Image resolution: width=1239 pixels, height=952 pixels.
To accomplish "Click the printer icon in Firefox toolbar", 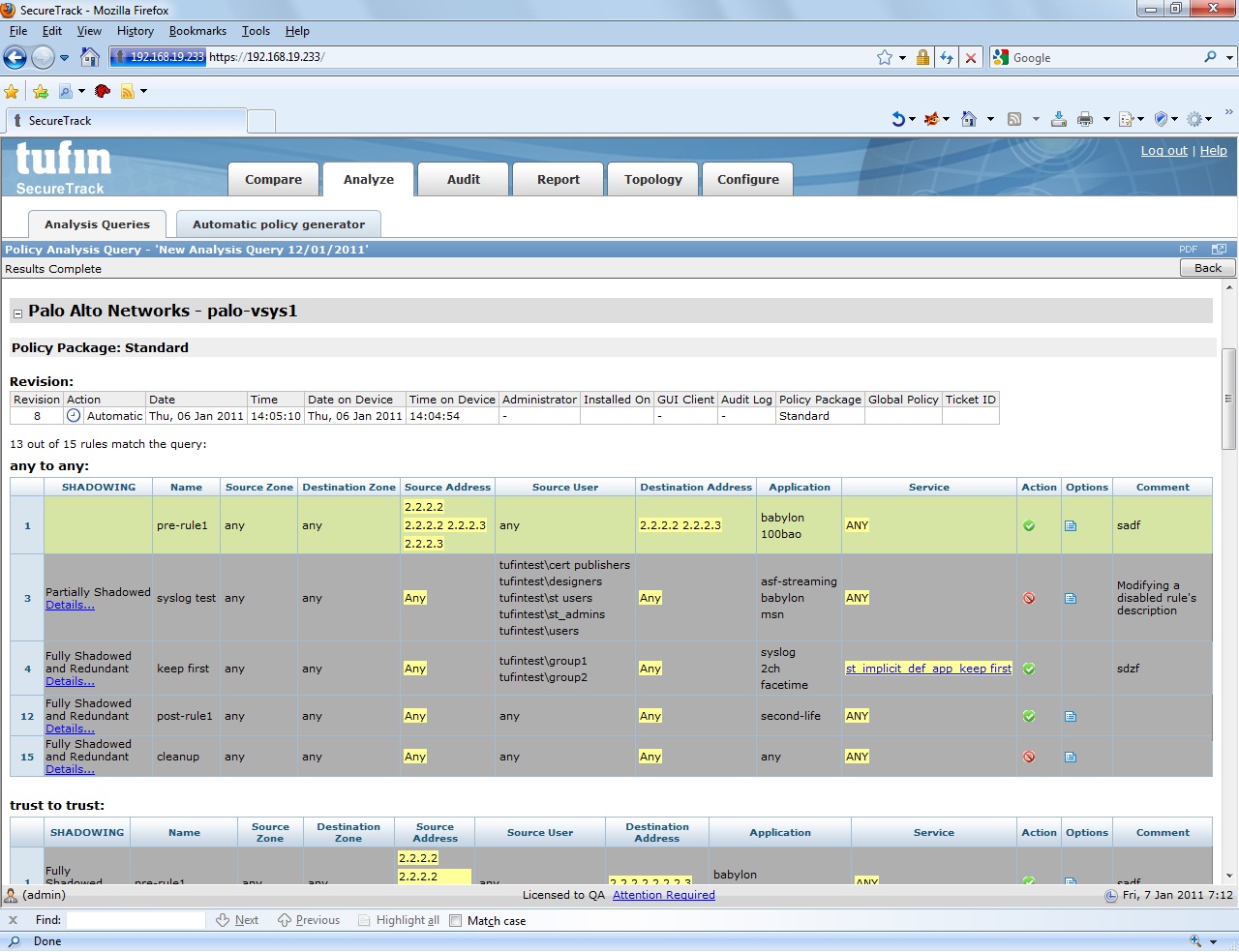I will 1085,119.
